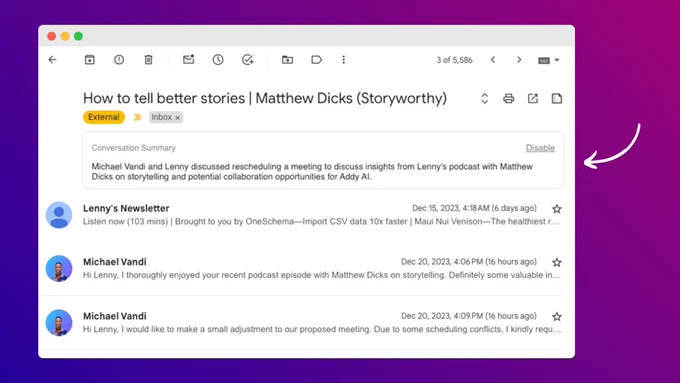680x383 pixels.
Task: Click the yellow macOS minimize button
Action: 65,36
